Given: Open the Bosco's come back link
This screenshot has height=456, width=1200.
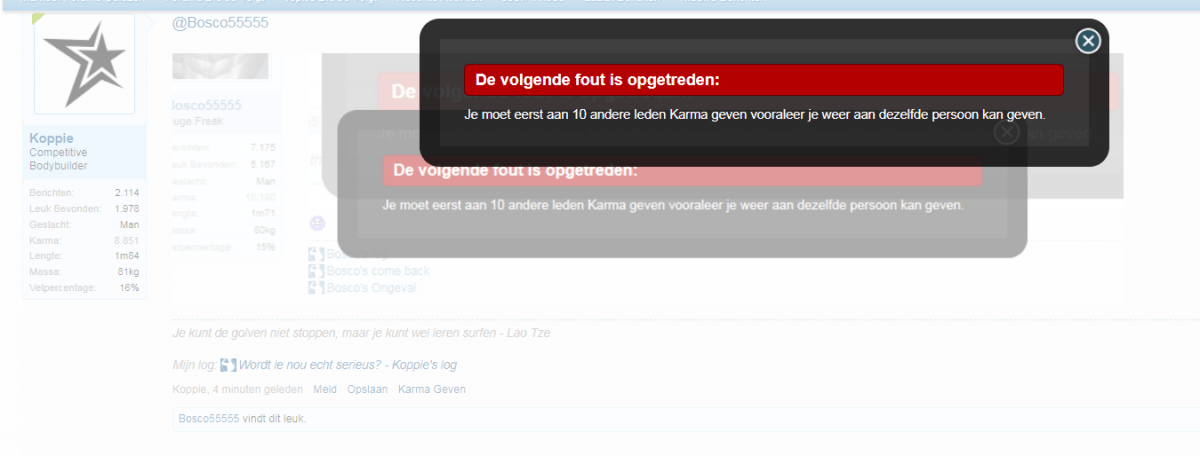Looking at the screenshot, I should (378, 271).
